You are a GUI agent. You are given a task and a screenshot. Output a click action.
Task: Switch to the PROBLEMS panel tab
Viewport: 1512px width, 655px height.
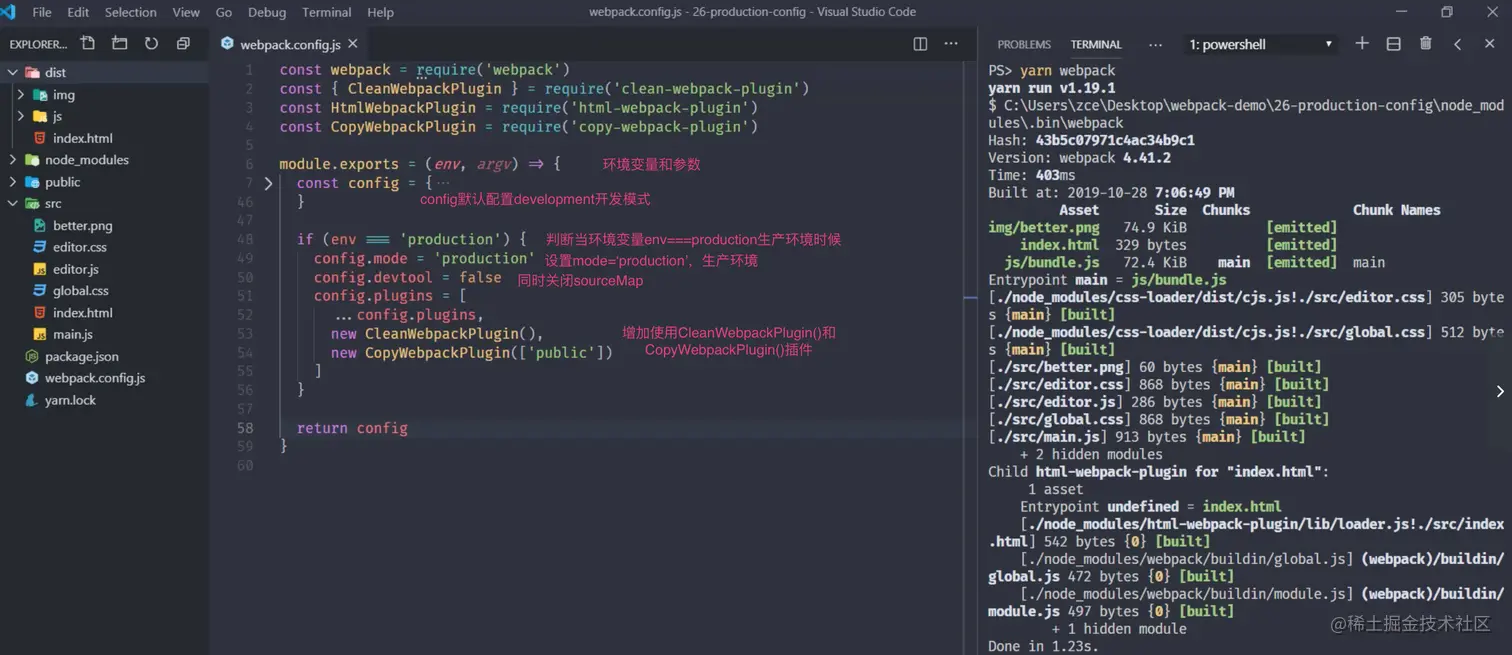[1024, 45]
